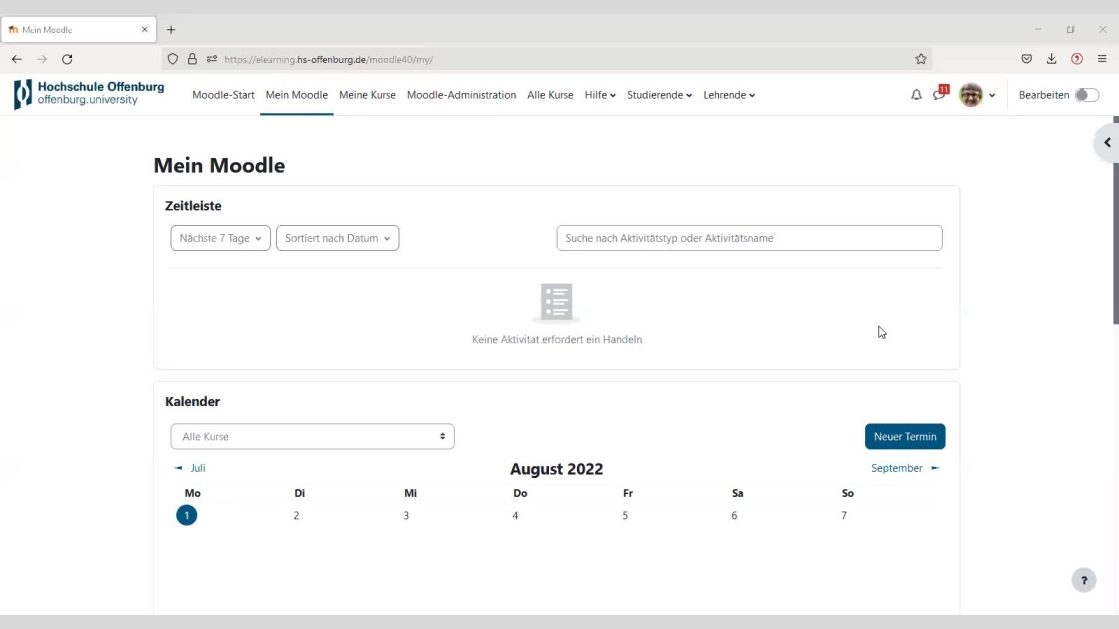
Task: Reload the page using browser refresh icon
Action: (67, 59)
